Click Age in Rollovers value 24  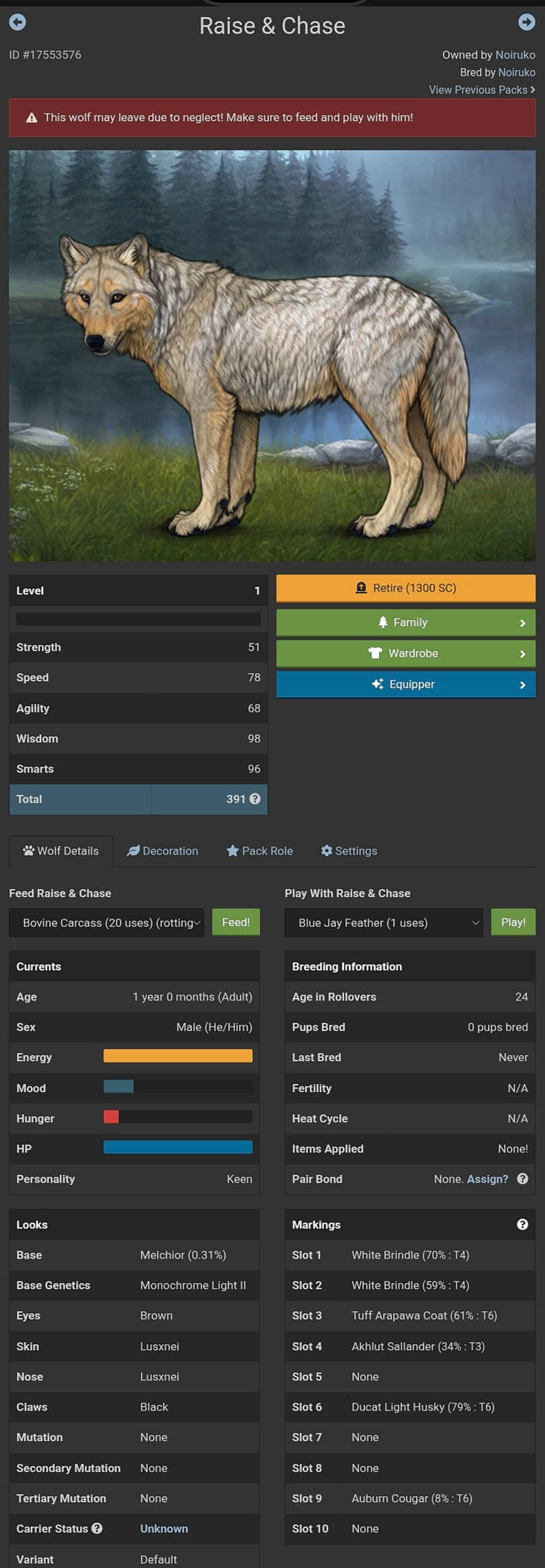point(521,996)
